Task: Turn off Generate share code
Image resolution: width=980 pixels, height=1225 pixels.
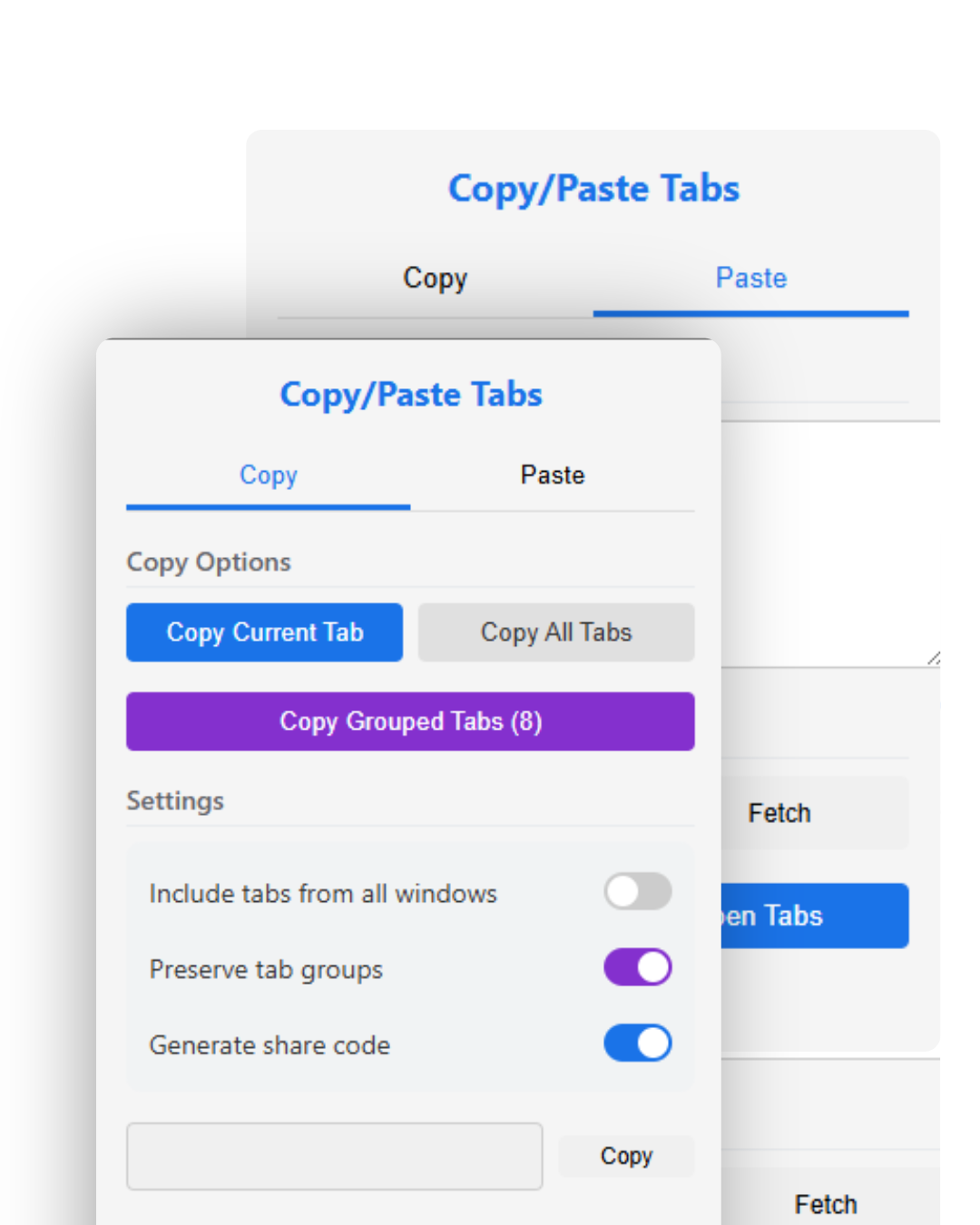Action: pos(637,1043)
